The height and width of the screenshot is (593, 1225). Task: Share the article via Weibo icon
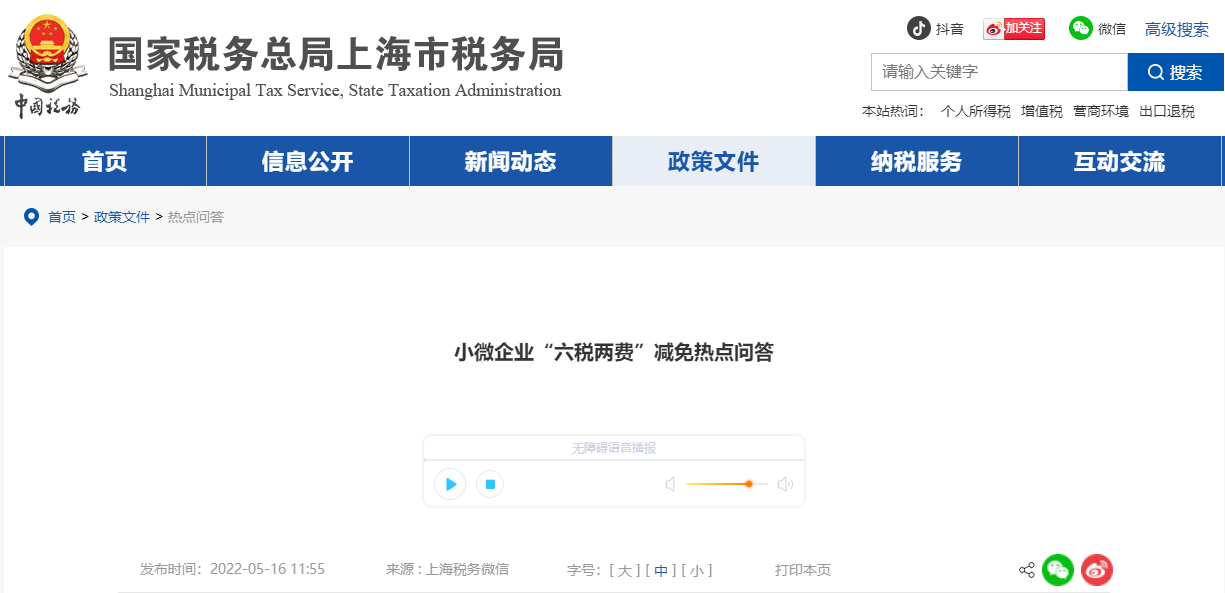tap(1096, 570)
